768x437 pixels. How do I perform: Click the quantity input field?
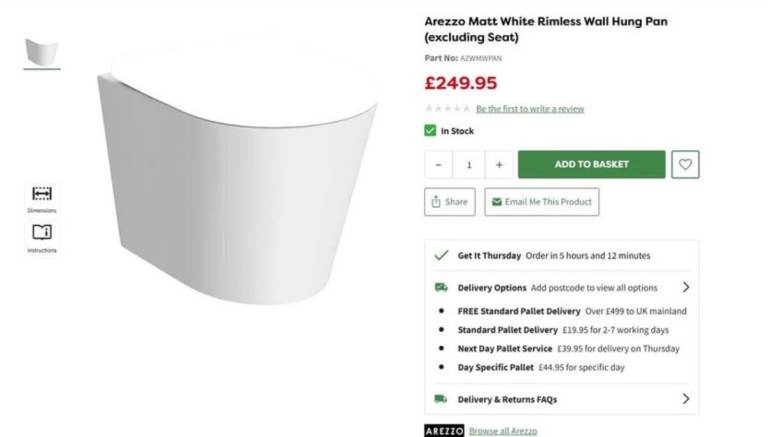[x=468, y=164]
